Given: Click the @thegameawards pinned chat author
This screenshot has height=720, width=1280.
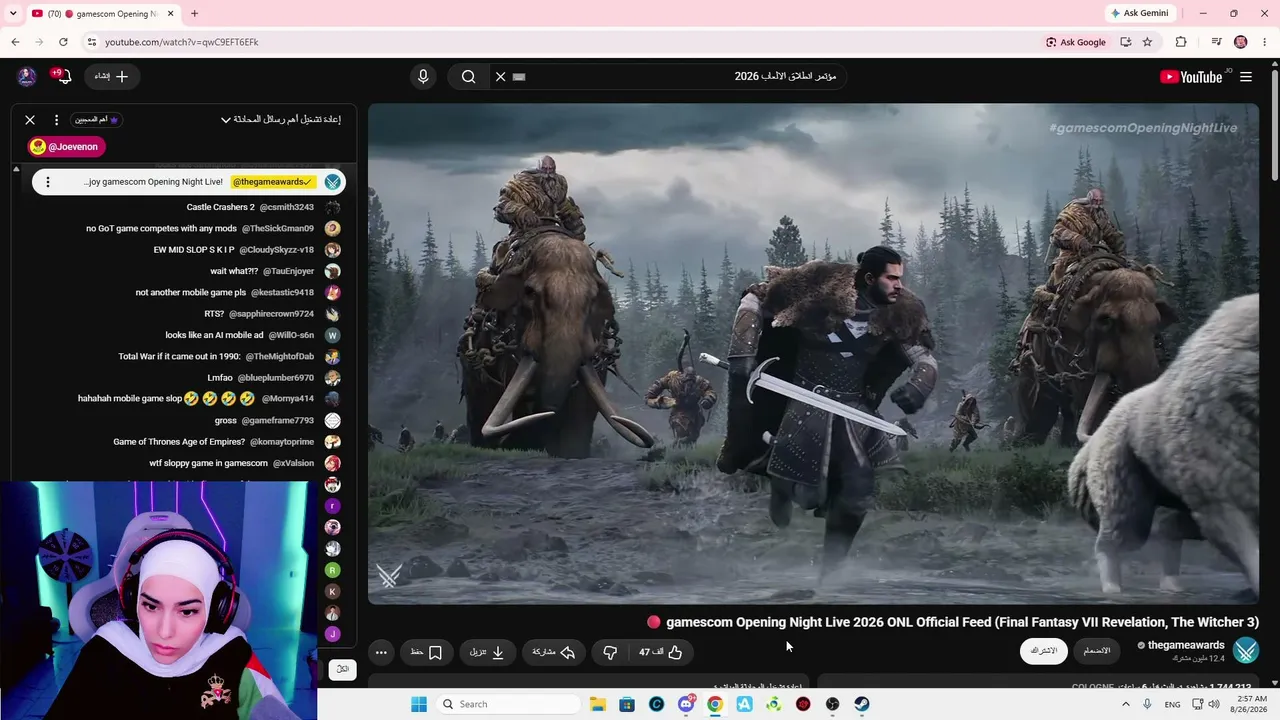Looking at the screenshot, I should (273, 182).
